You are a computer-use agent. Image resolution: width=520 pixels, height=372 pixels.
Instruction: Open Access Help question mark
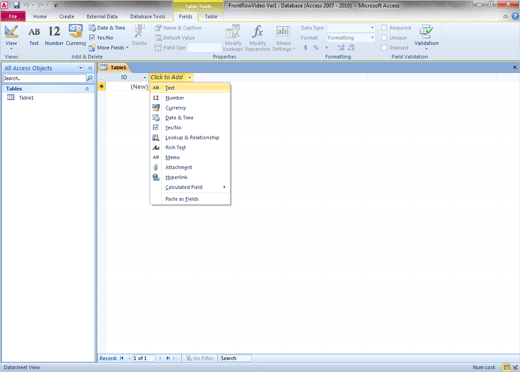click(x=515, y=16)
